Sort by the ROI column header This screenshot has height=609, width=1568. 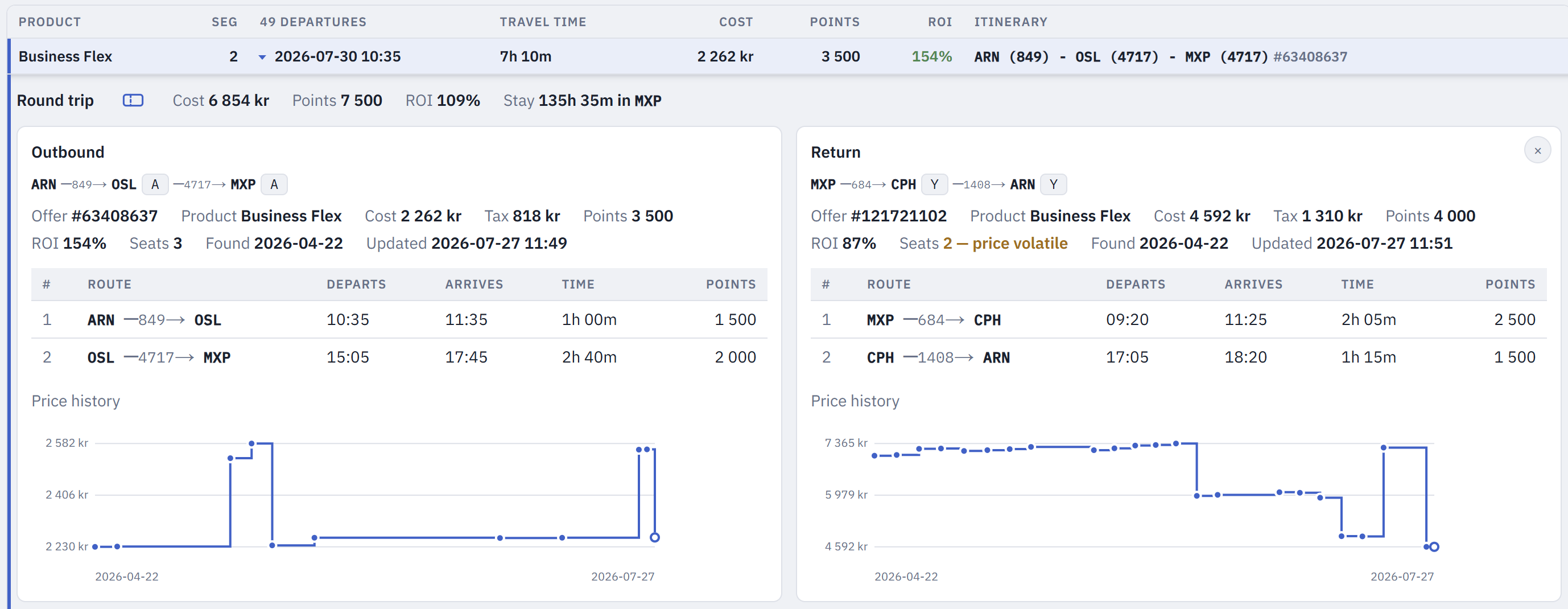pos(940,22)
